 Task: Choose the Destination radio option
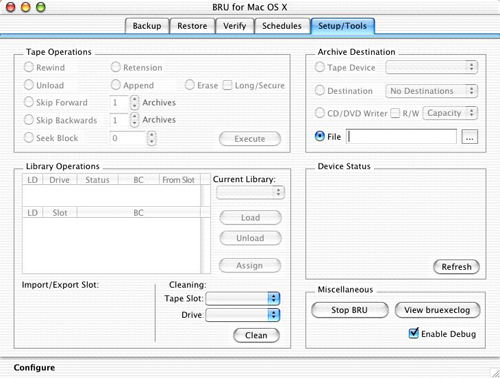pos(320,90)
